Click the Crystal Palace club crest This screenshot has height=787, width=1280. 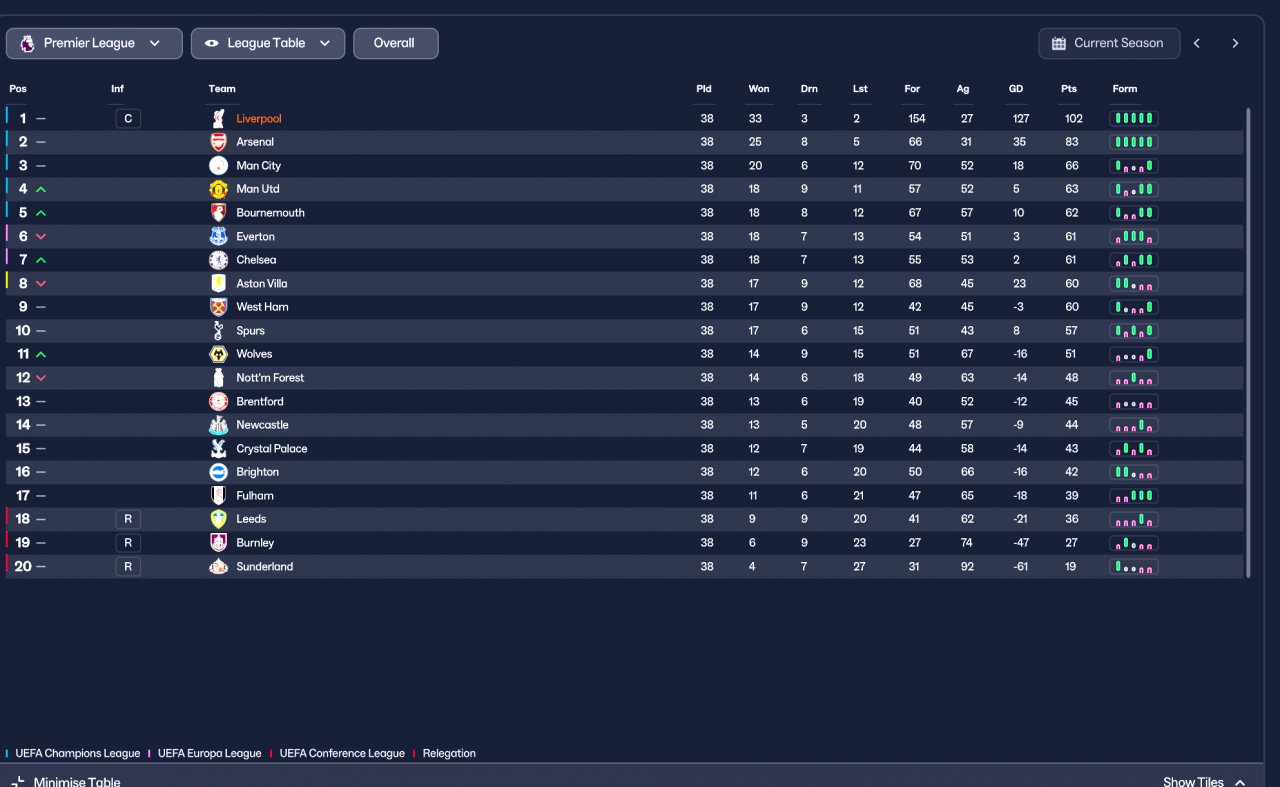pos(218,449)
